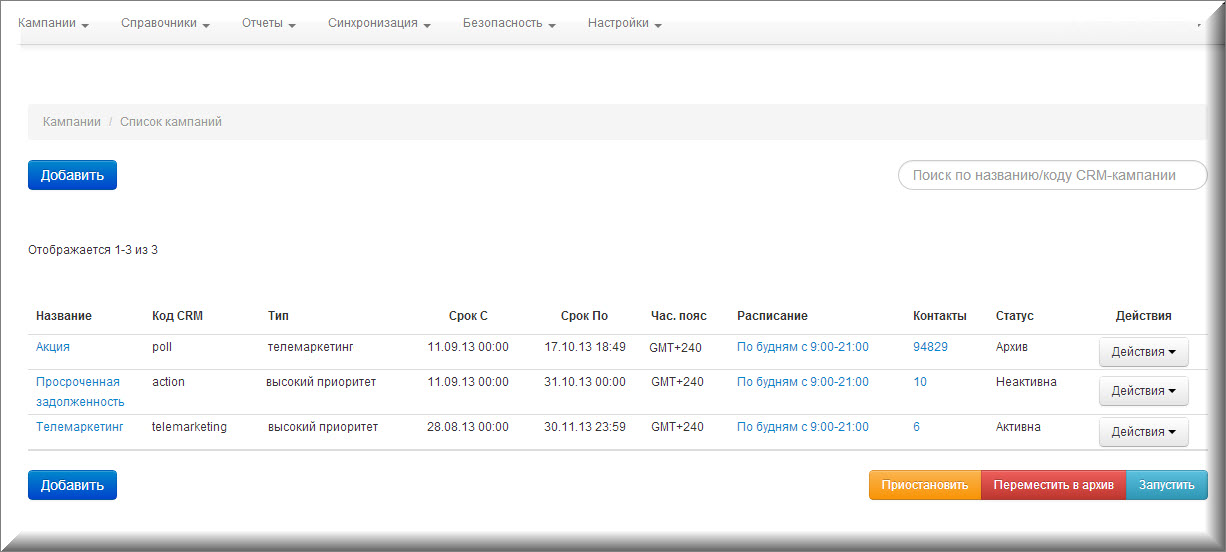Image resolution: width=1226 pixels, height=552 pixels.
Task: Expand the Отчеты dropdown menu
Action: (x=268, y=23)
